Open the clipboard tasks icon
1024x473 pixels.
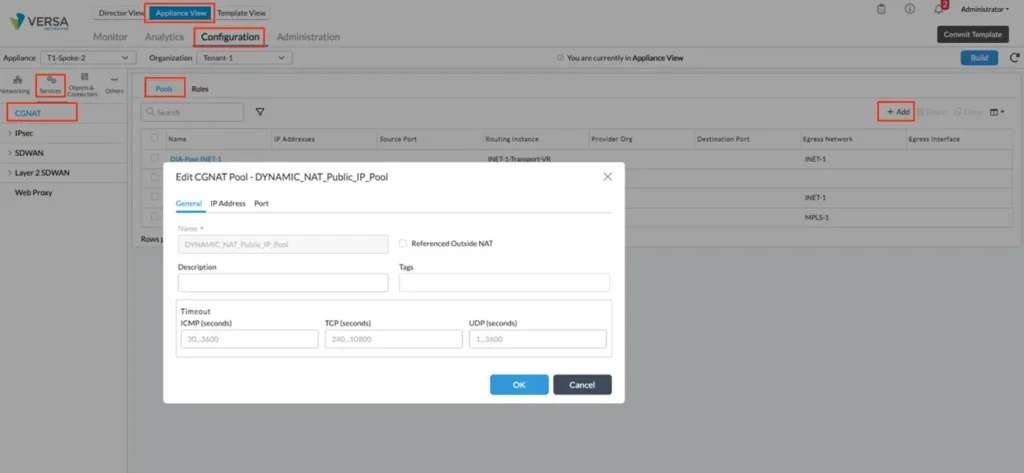tap(881, 9)
